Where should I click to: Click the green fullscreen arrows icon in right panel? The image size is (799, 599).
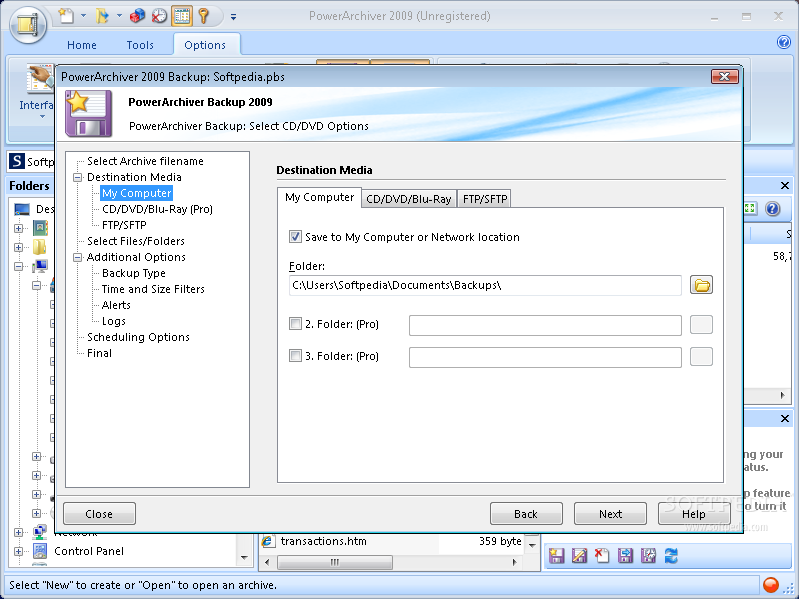tap(750, 208)
